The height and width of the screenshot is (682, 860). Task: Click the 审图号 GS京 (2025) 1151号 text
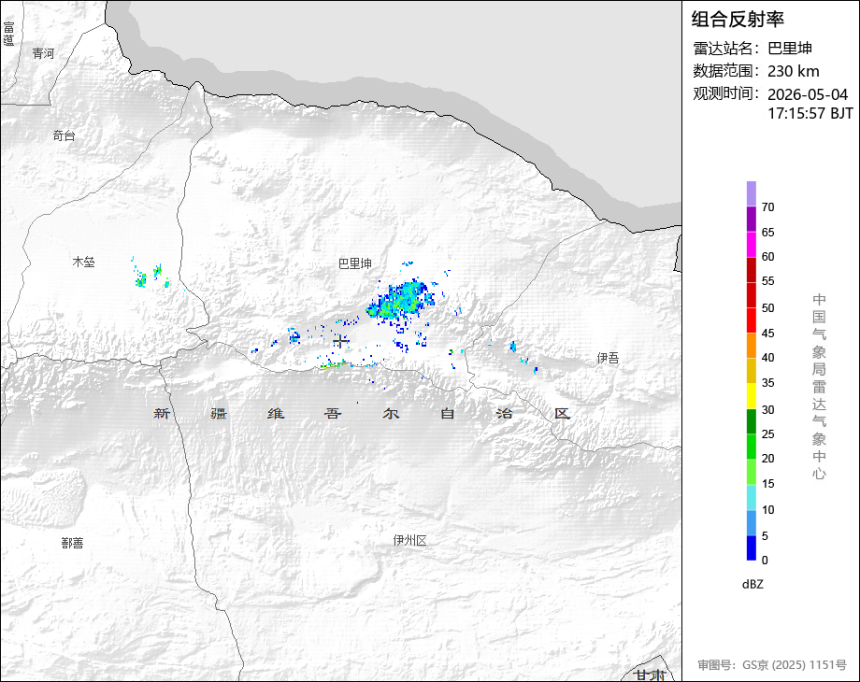point(772,665)
